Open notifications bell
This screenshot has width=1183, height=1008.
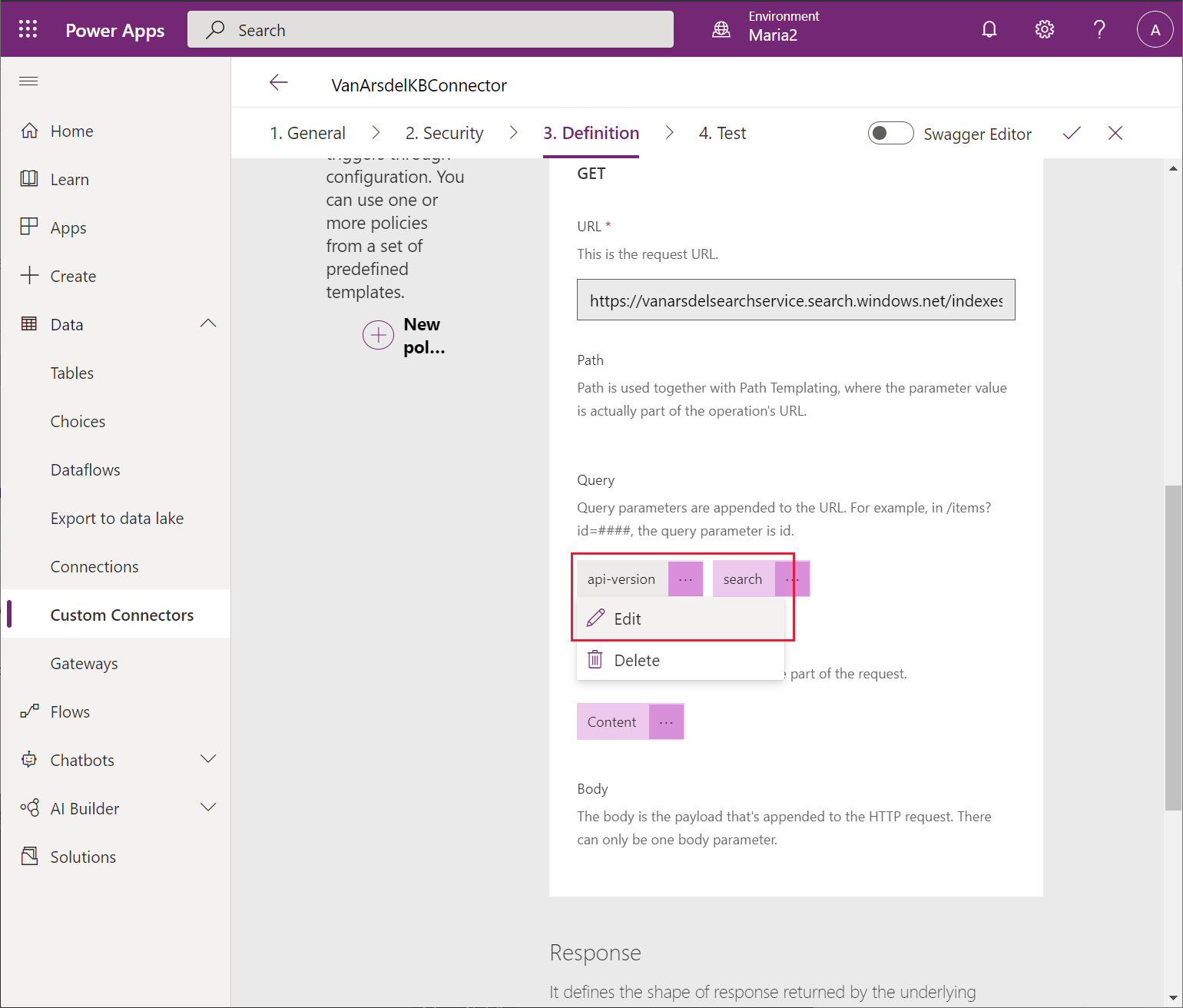coord(989,29)
